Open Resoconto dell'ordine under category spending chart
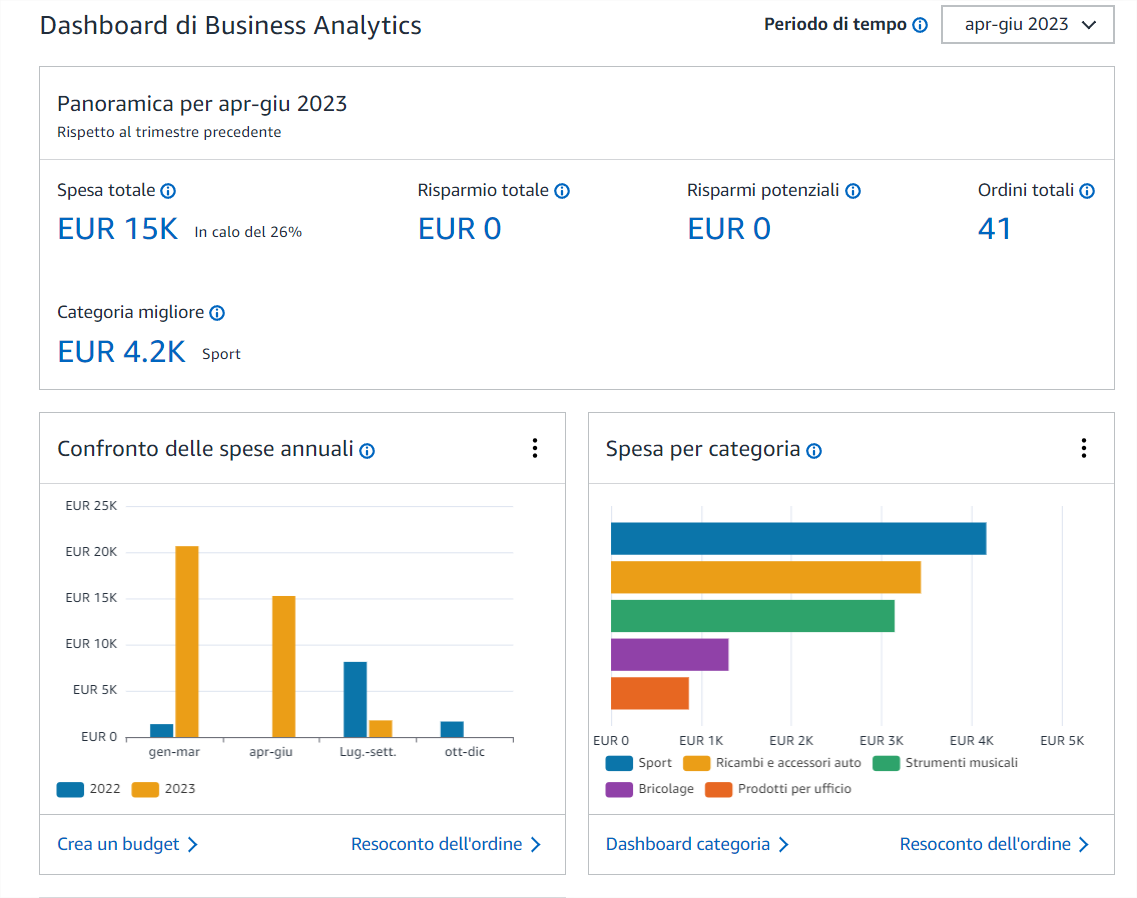1137x898 pixels. tap(994, 844)
